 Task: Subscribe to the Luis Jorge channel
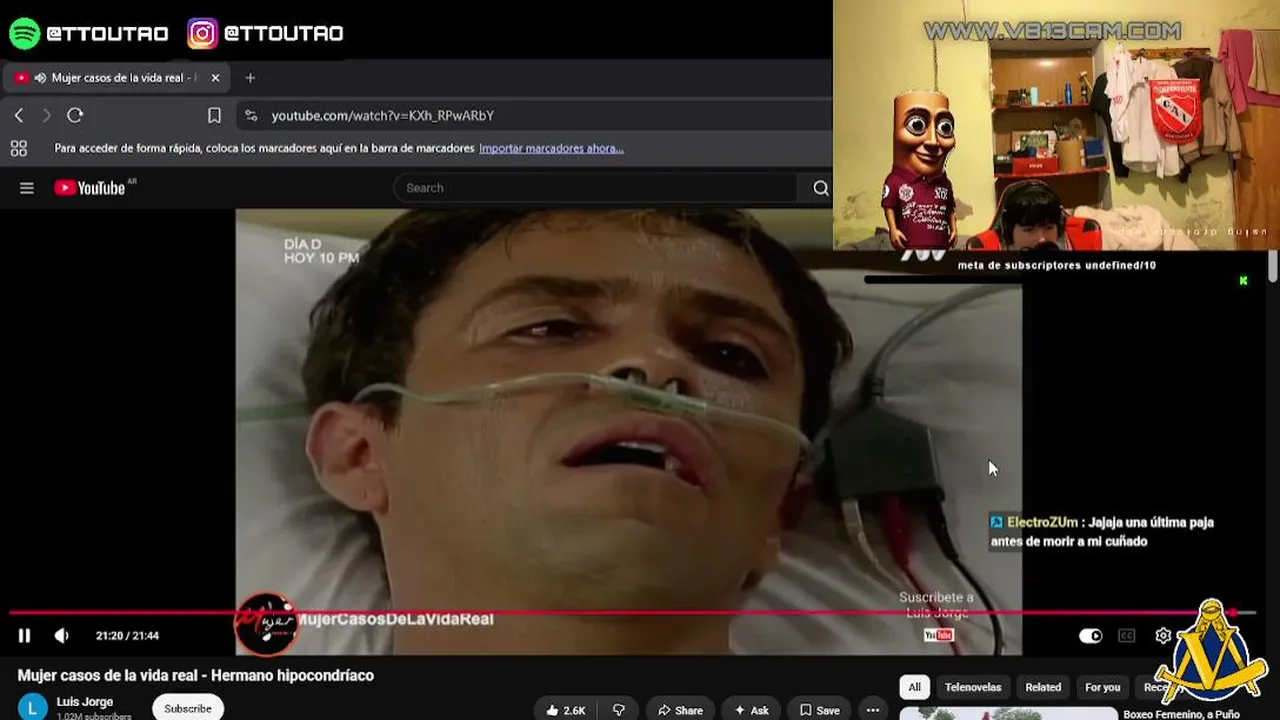click(x=188, y=708)
